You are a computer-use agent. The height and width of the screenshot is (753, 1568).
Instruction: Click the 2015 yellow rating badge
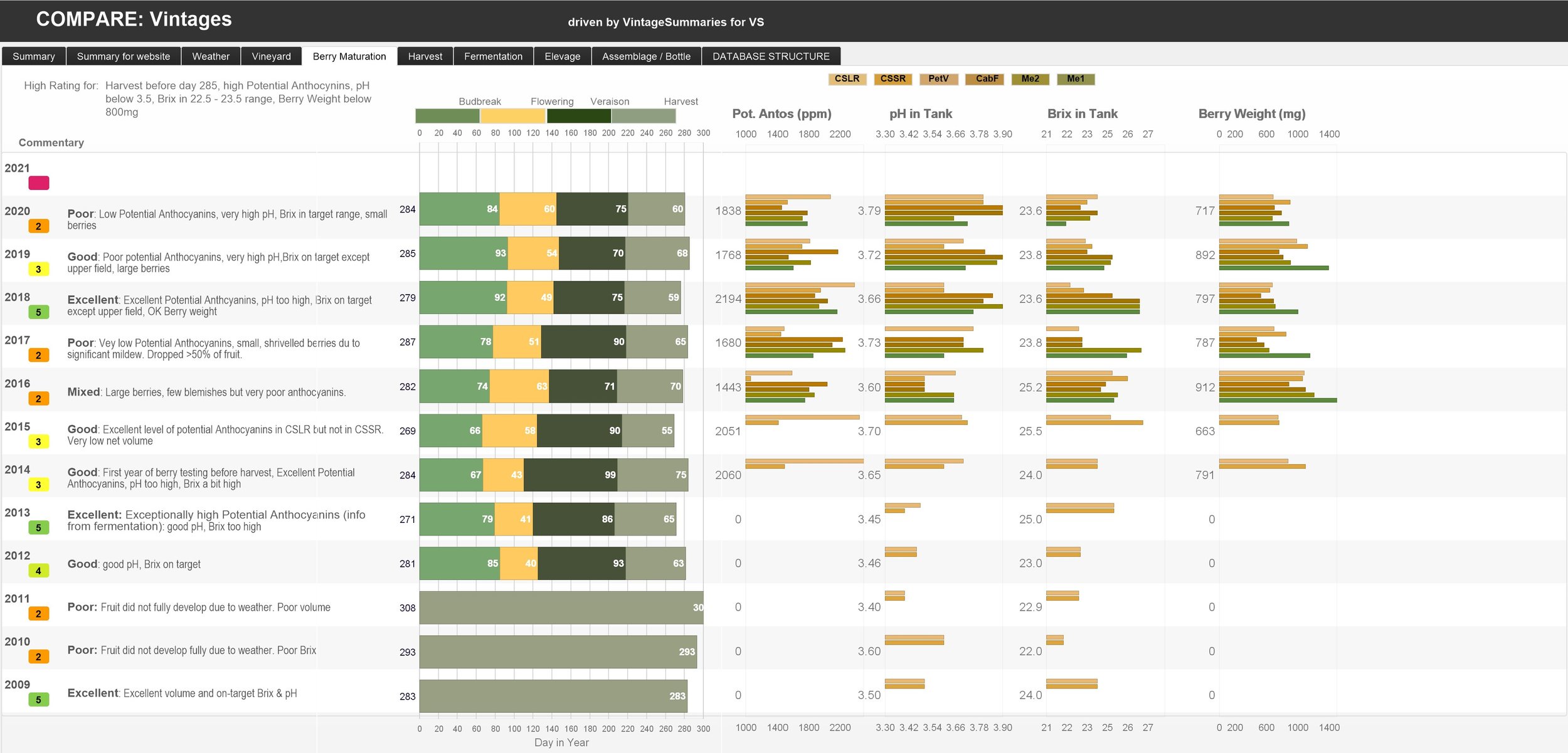tap(39, 442)
